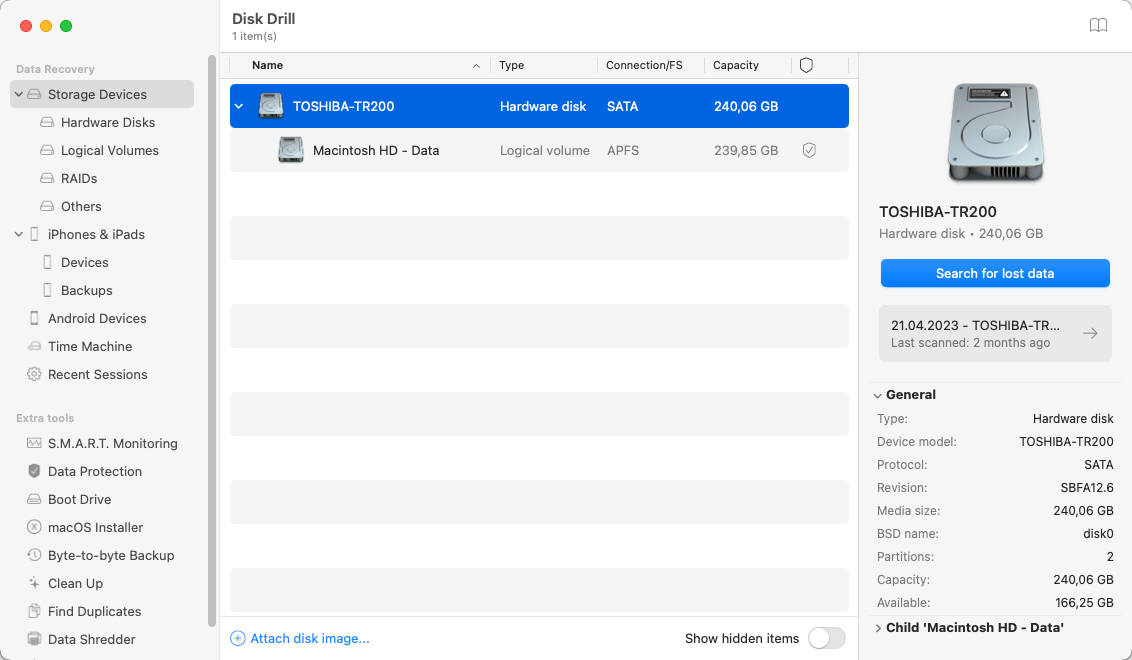Open Recent Sessions in sidebar
This screenshot has height=660, width=1132.
click(x=97, y=374)
